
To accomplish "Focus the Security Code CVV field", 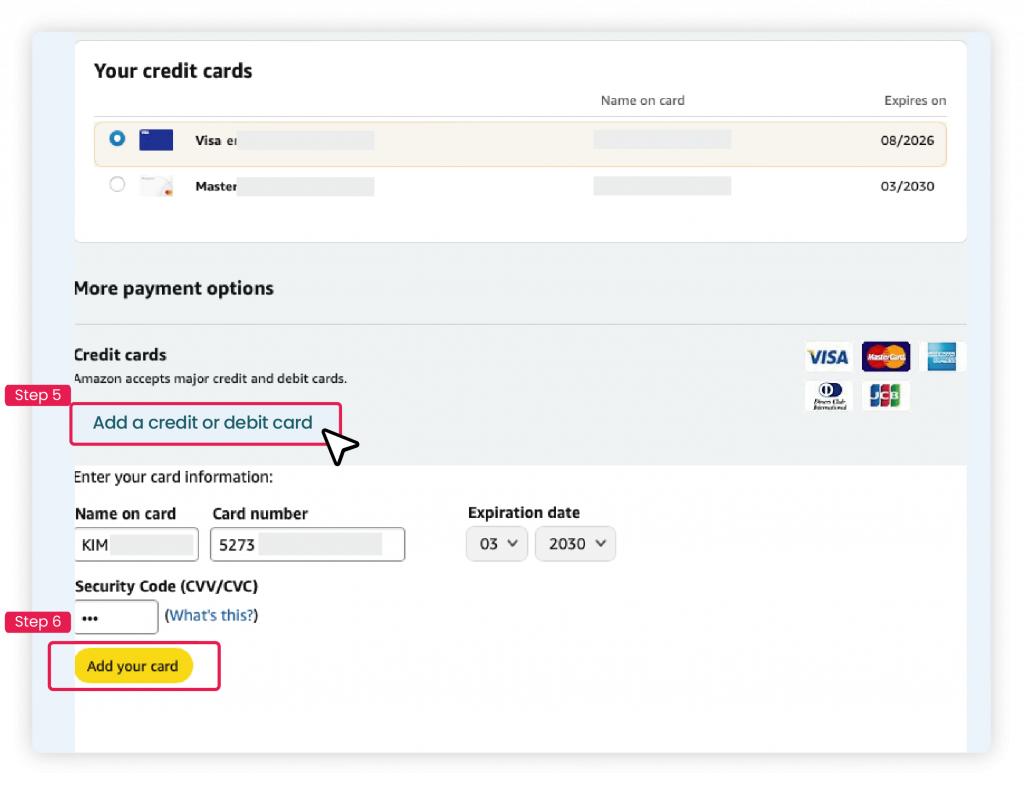I will 116,617.
